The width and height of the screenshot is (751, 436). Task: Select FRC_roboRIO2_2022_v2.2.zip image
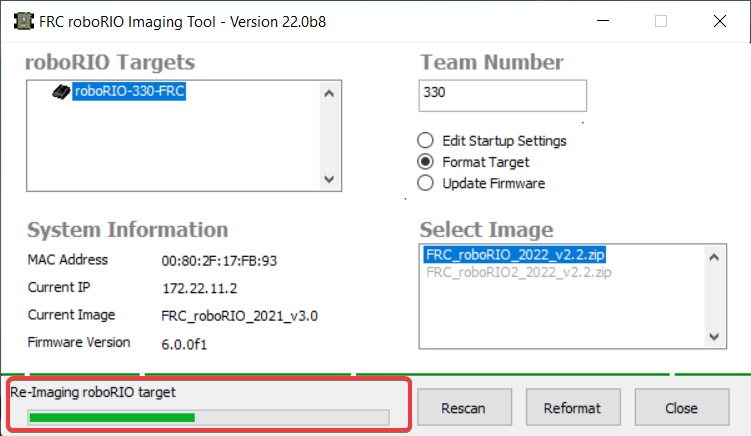[518, 273]
